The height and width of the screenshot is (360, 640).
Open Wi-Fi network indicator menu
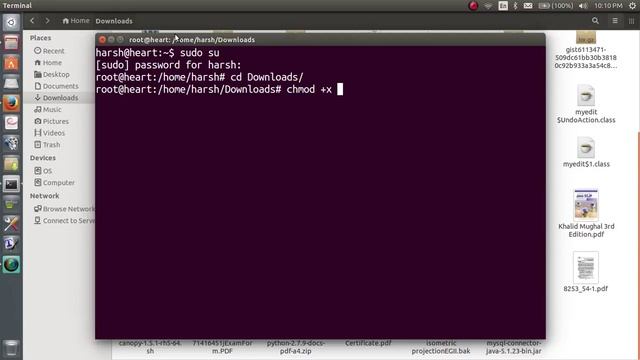(488, 6)
